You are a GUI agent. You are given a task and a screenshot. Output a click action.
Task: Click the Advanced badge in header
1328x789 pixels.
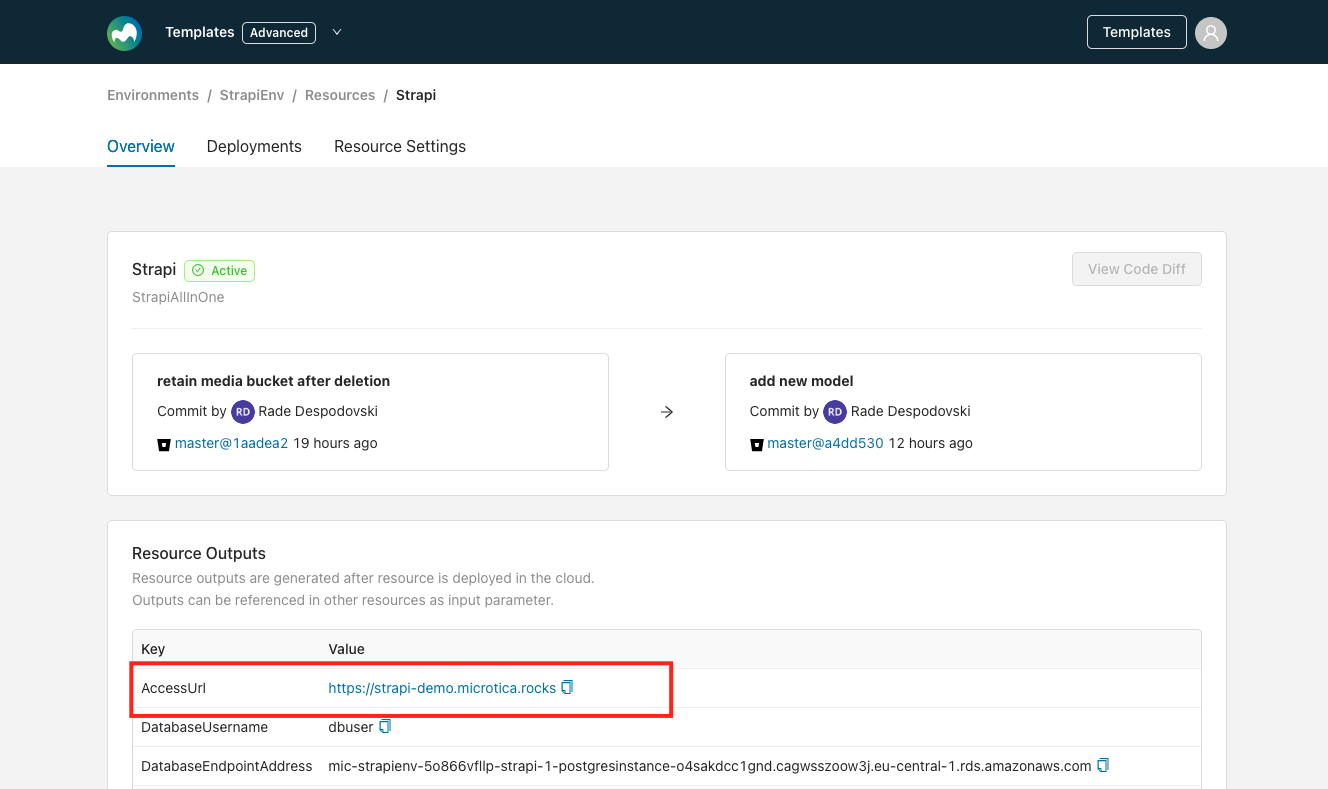[279, 32]
